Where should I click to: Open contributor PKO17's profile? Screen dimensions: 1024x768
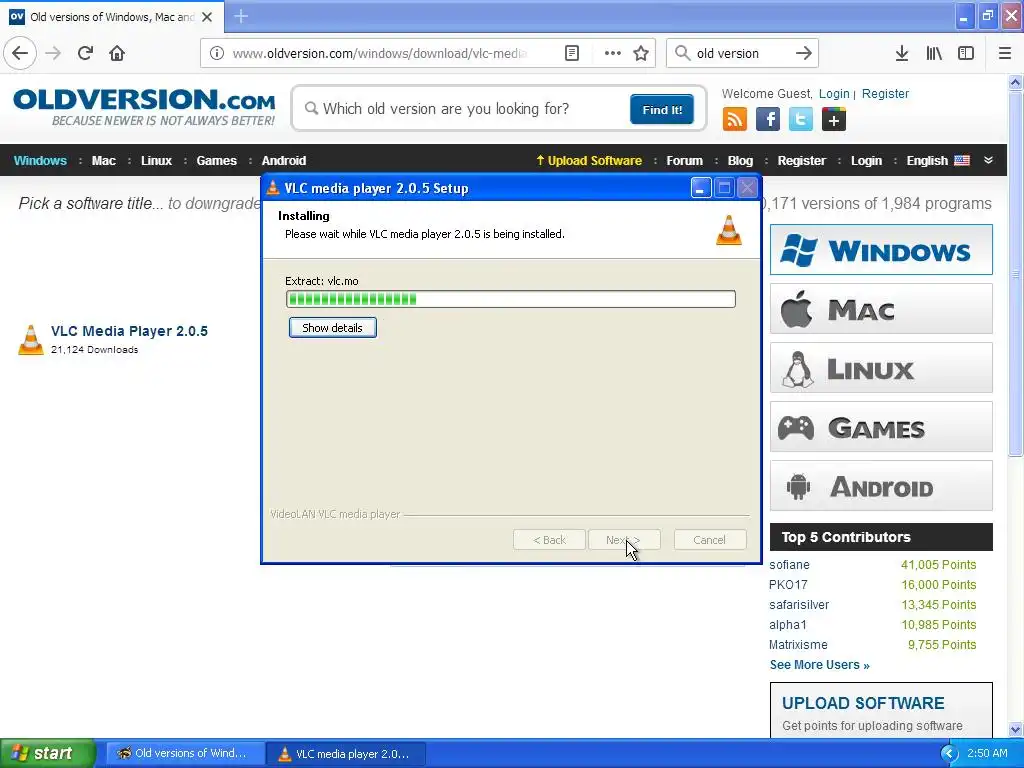(x=788, y=584)
